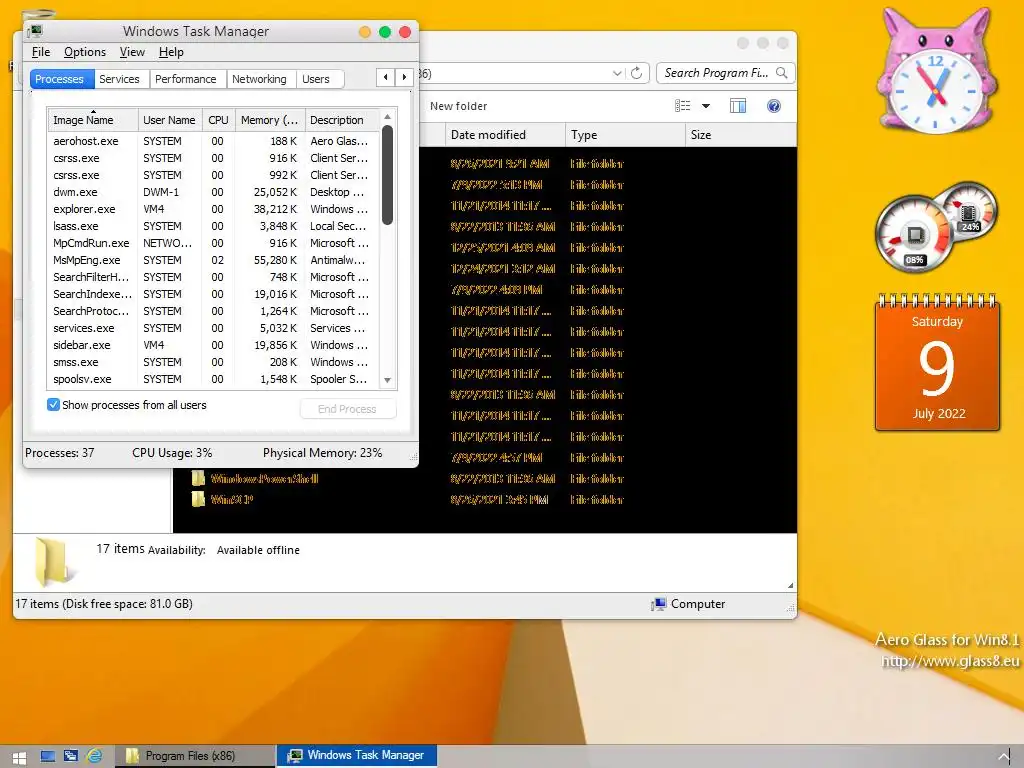Launch Internet Explorer from the taskbar

[95, 756]
